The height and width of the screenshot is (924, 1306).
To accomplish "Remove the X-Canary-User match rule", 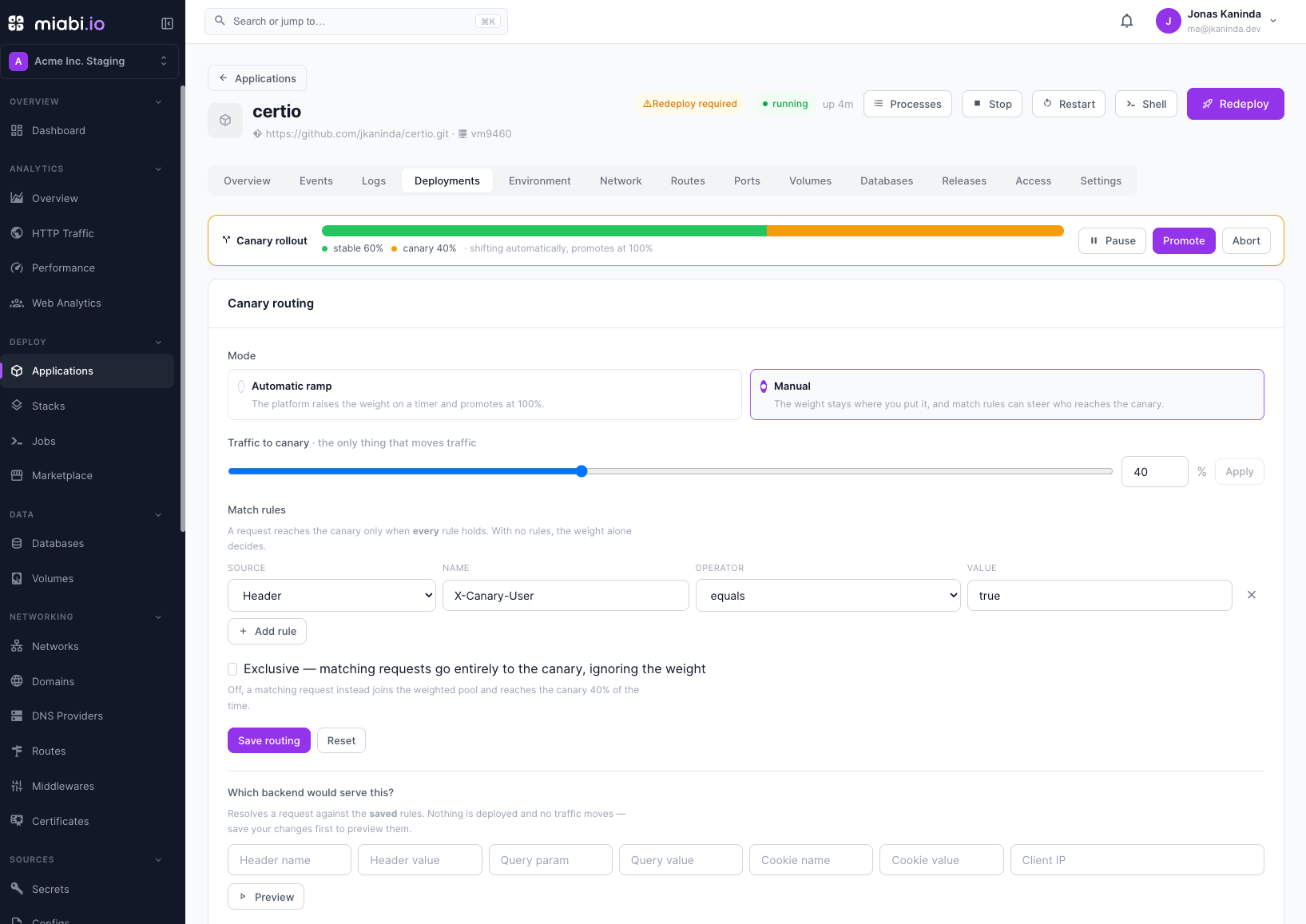I will click(x=1252, y=595).
